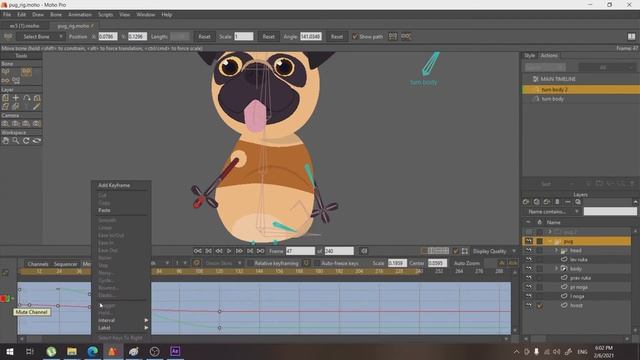Click the Auto Zoom button

467,263
